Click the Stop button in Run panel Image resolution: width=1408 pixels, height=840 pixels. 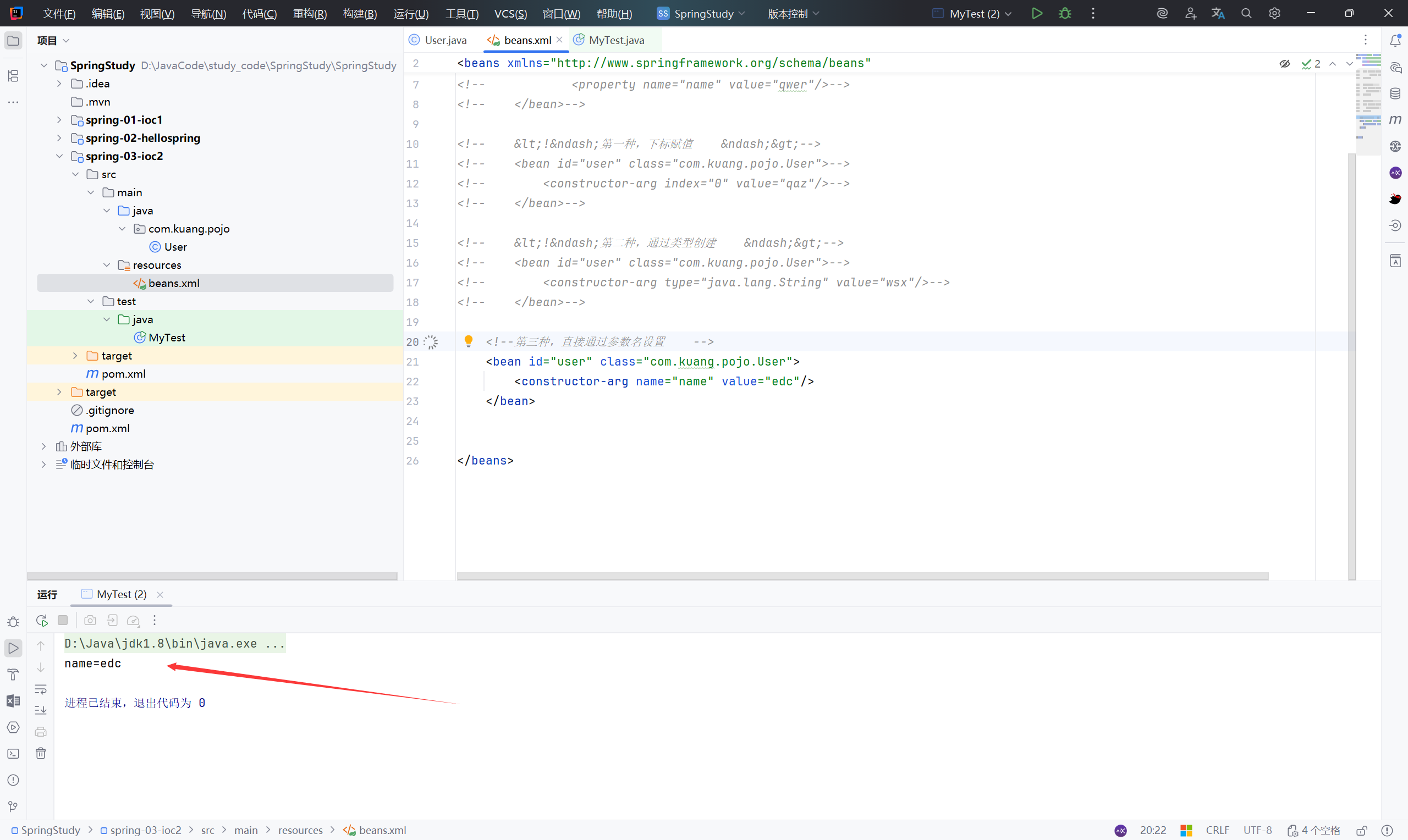(63, 620)
